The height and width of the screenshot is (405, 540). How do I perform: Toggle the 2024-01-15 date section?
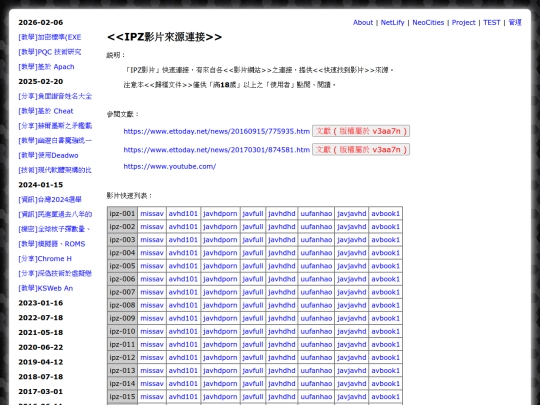tap(41, 185)
